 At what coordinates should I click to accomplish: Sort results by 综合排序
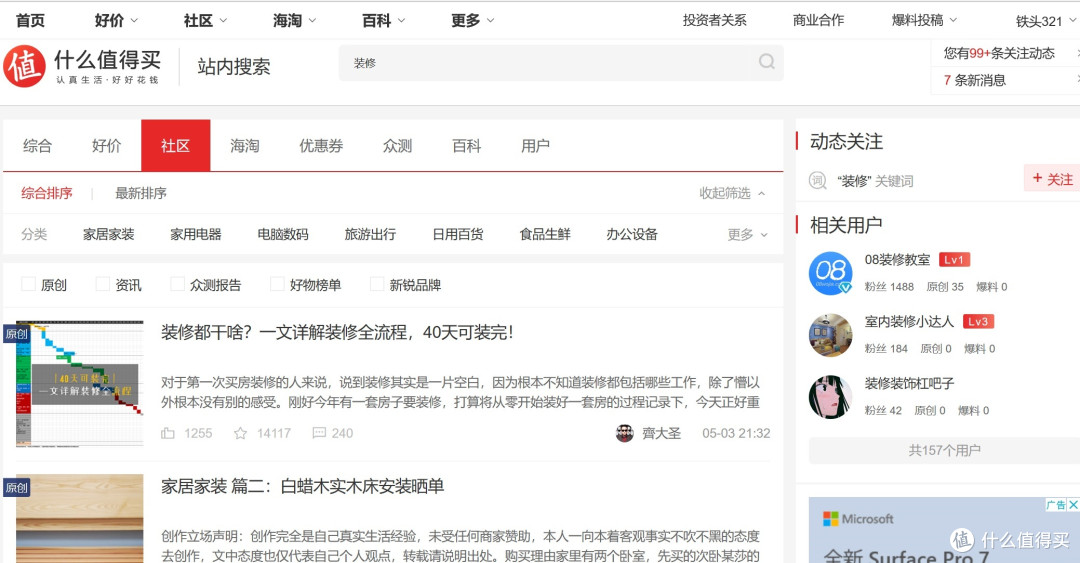tap(47, 193)
